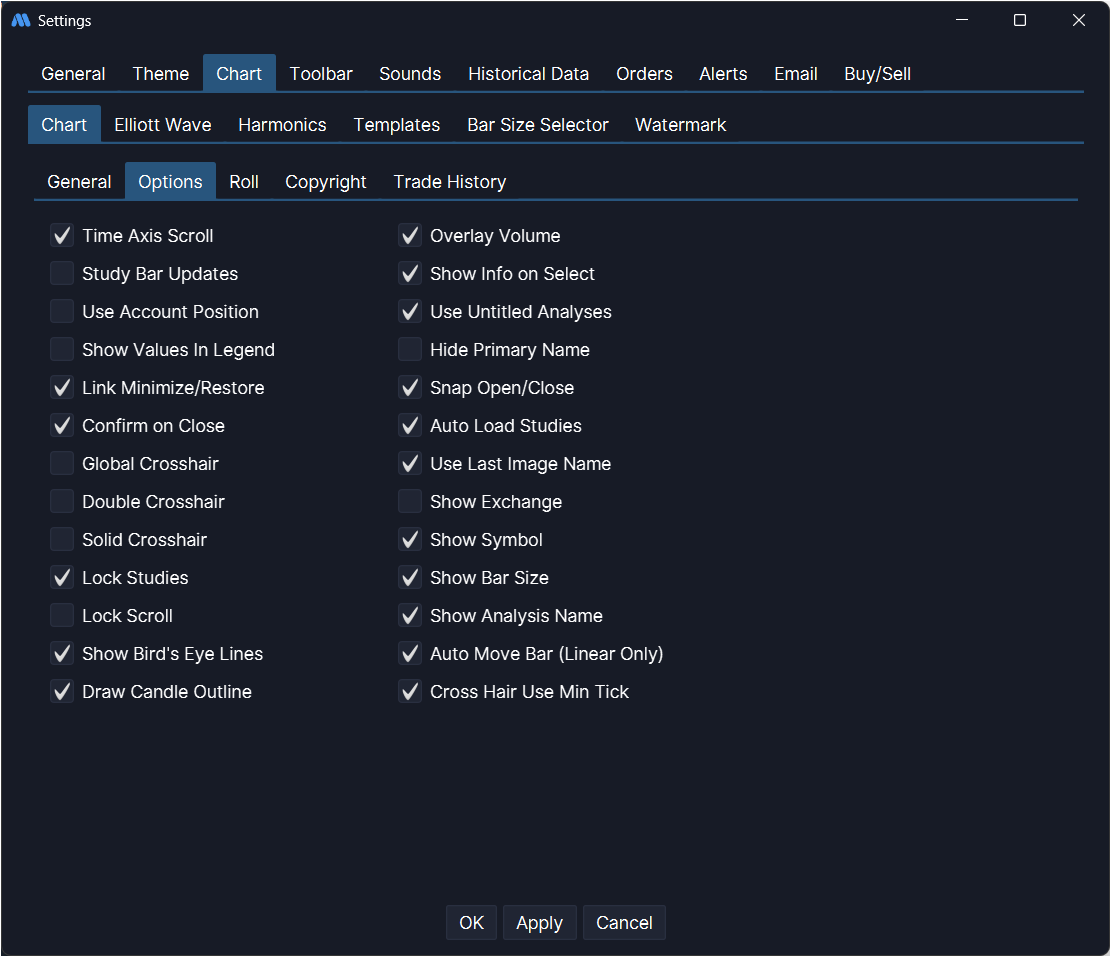Turn on Global Crosshair checkbox

click(x=62, y=464)
